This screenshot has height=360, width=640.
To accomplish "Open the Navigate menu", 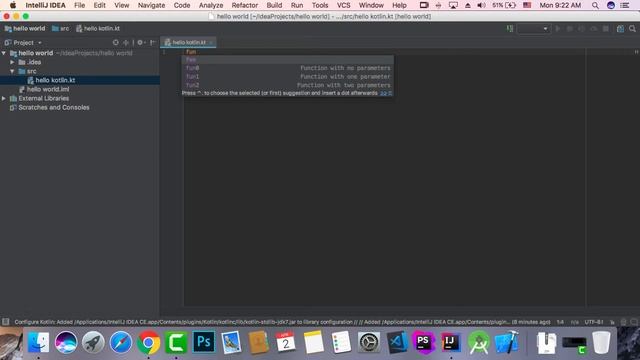I will coord(151,5).
